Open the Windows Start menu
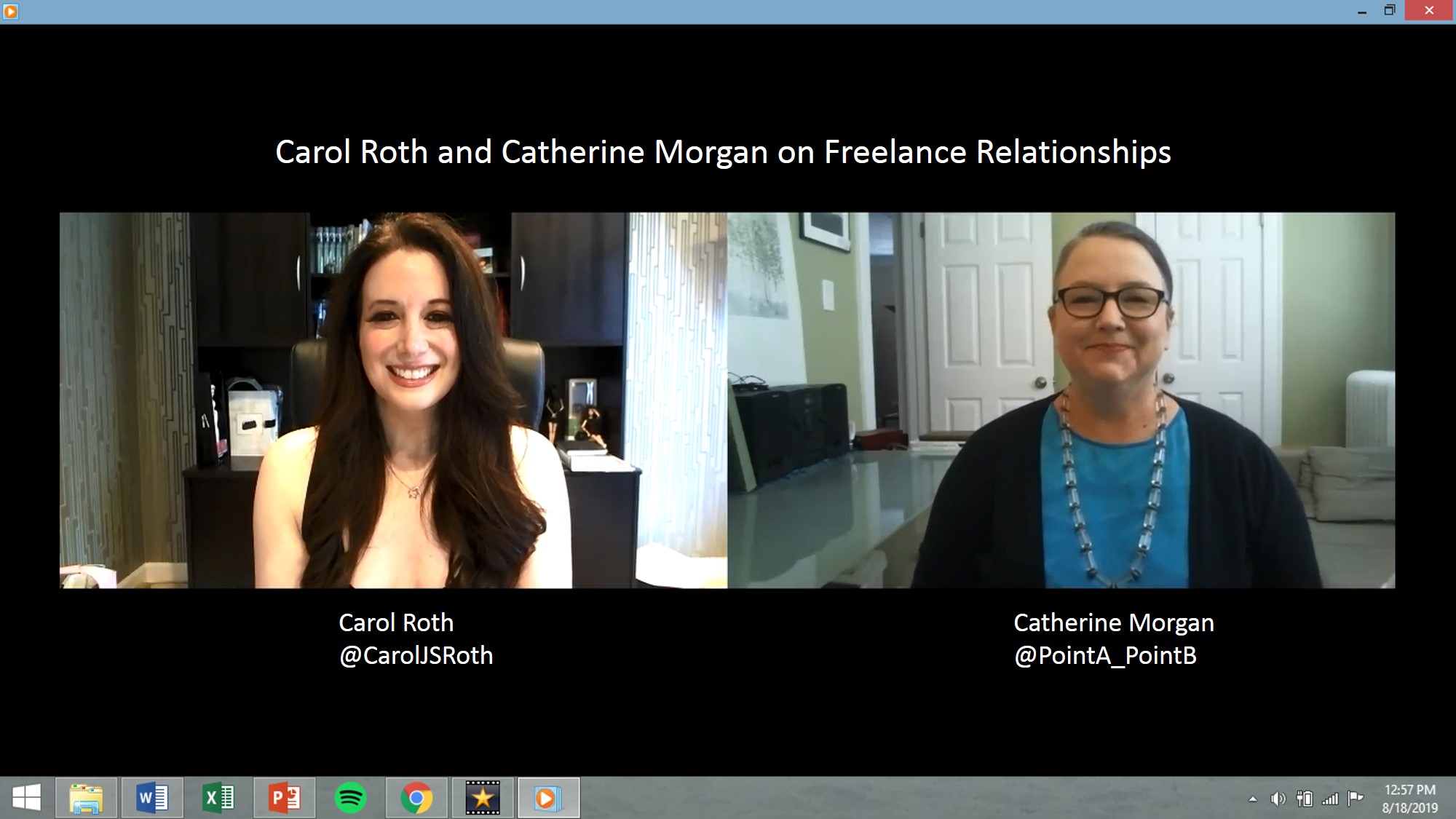 (27, 798)
